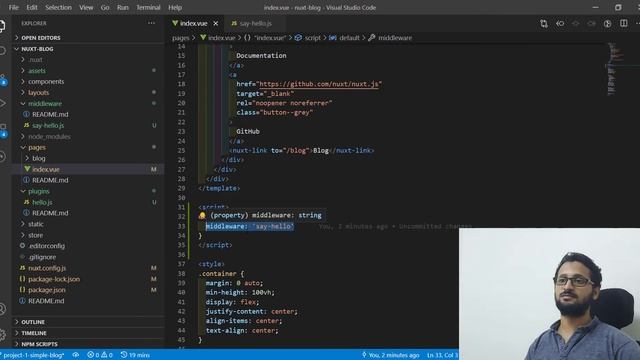
Task: Click the sync eye icon in status bar
Action: 76,355
